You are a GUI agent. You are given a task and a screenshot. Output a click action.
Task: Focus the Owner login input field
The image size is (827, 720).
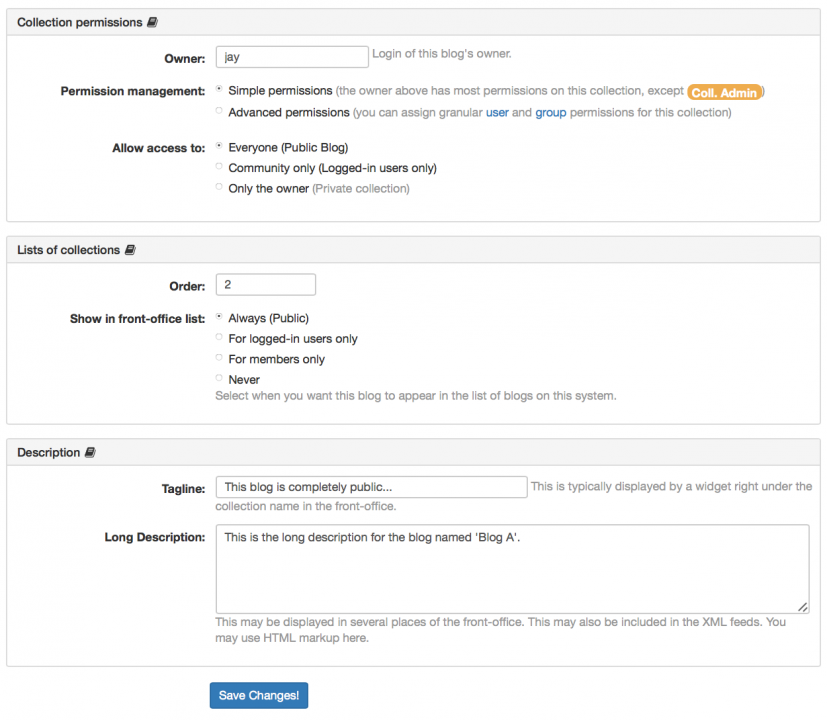coord(292,57)
